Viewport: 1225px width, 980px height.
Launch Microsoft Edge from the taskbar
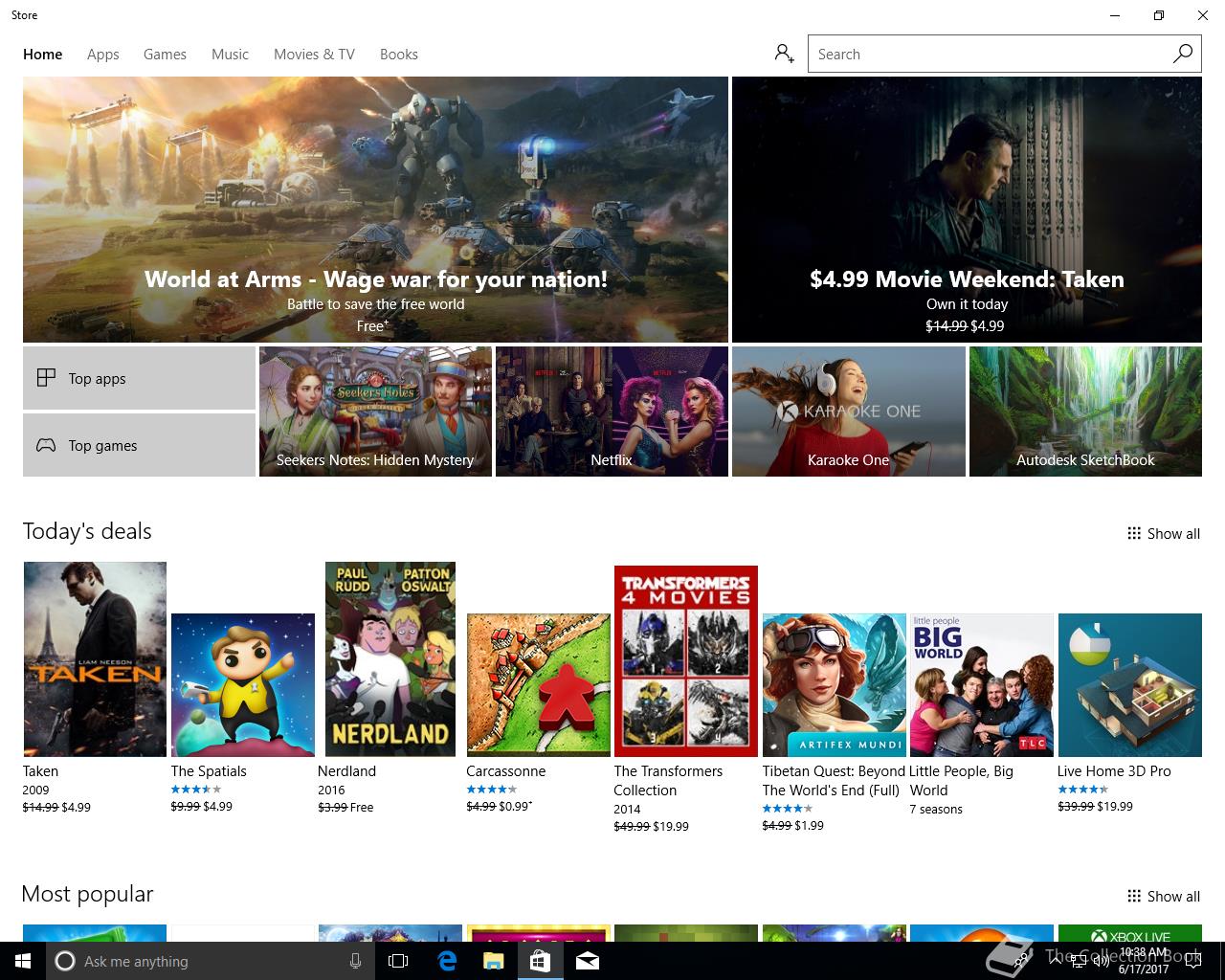[x=446, y=961]
